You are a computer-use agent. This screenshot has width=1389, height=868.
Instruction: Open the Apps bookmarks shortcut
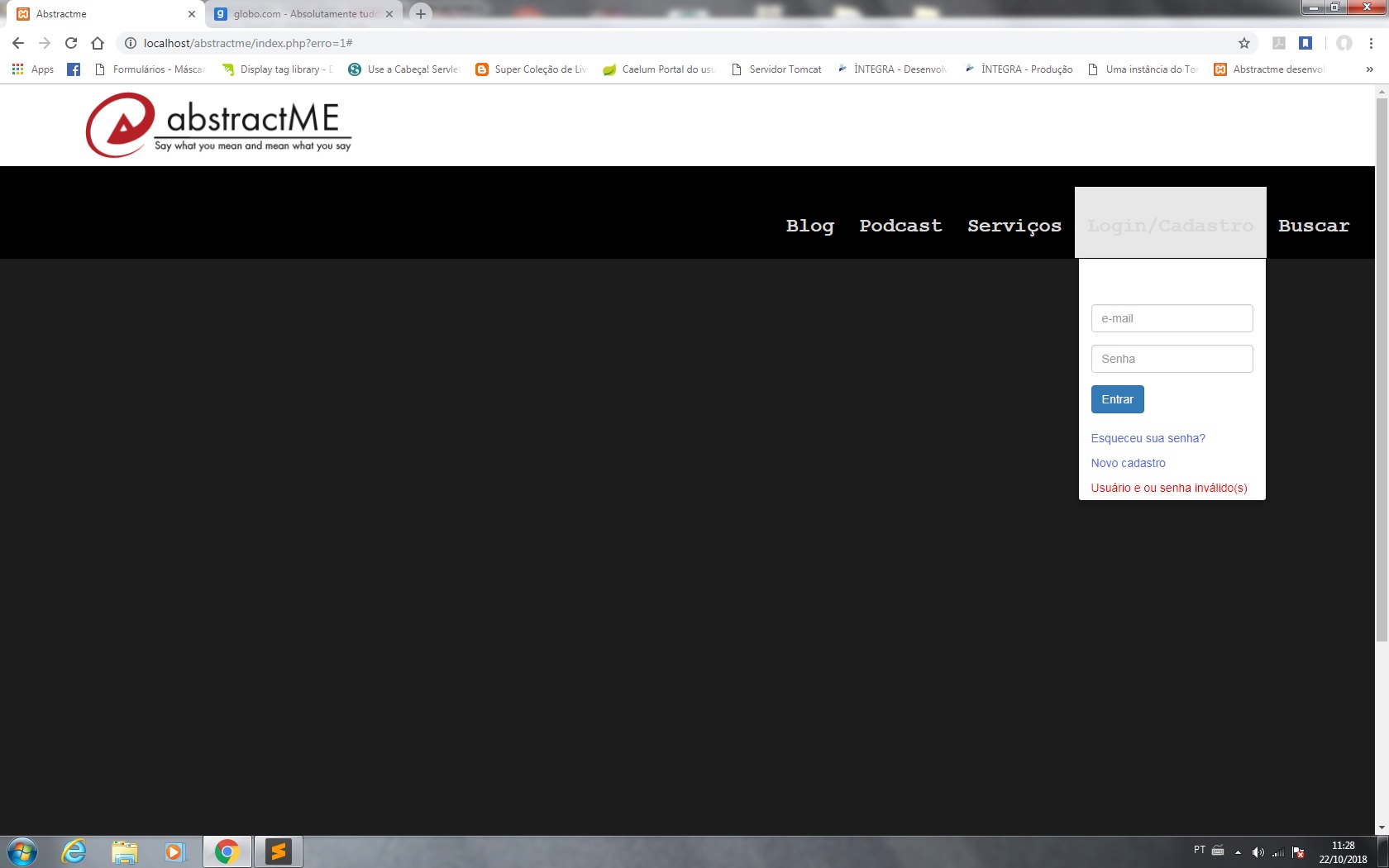point(33,69)
